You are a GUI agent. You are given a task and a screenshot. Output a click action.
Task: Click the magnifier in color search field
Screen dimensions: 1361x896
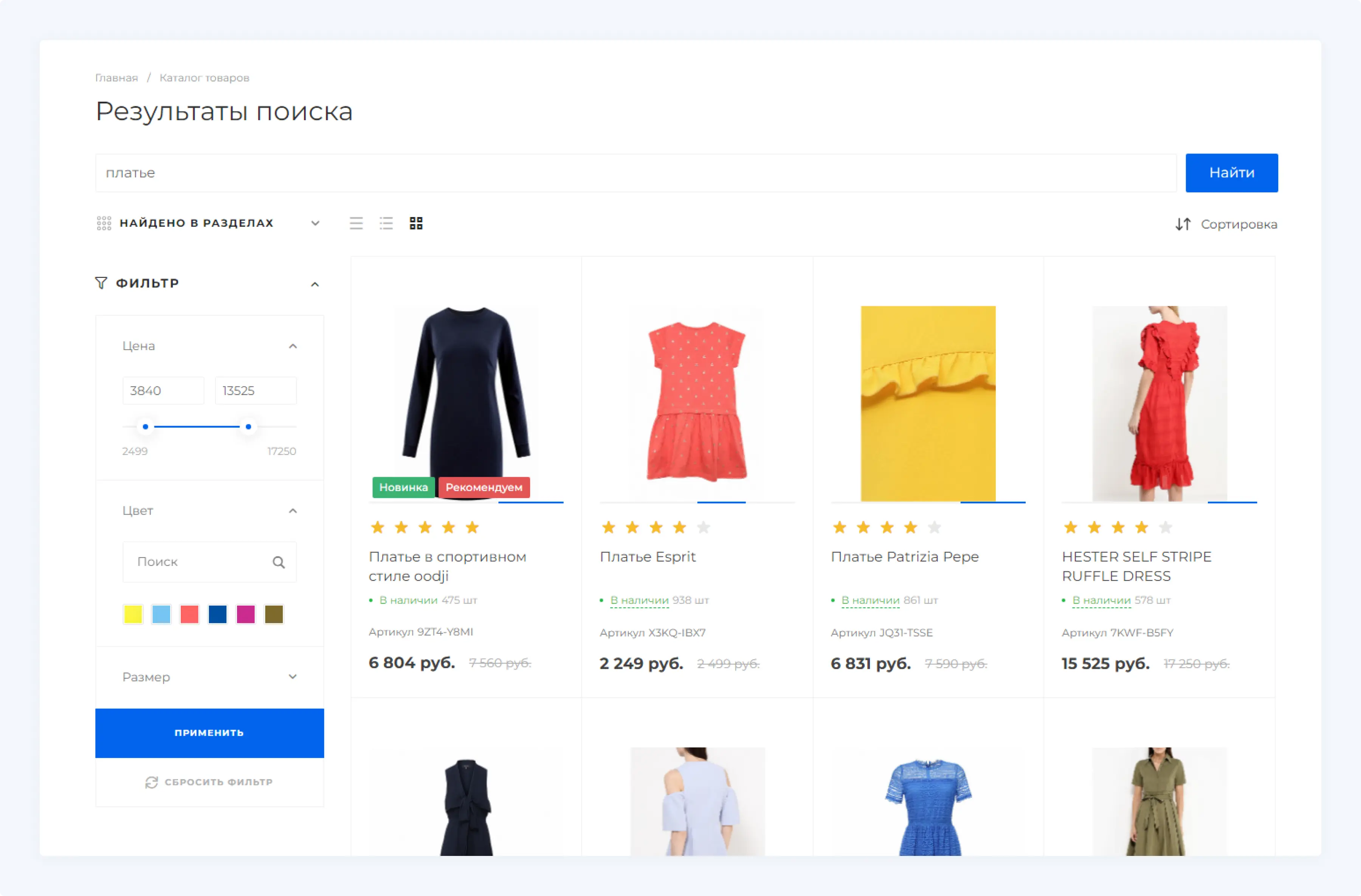(279, 562)
